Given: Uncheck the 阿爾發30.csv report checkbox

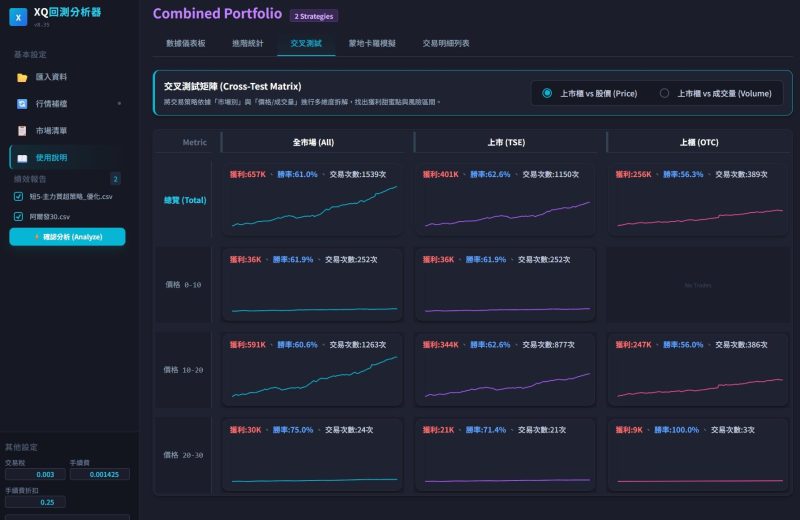Looking at the screenshot, I should tap(19, 216).
